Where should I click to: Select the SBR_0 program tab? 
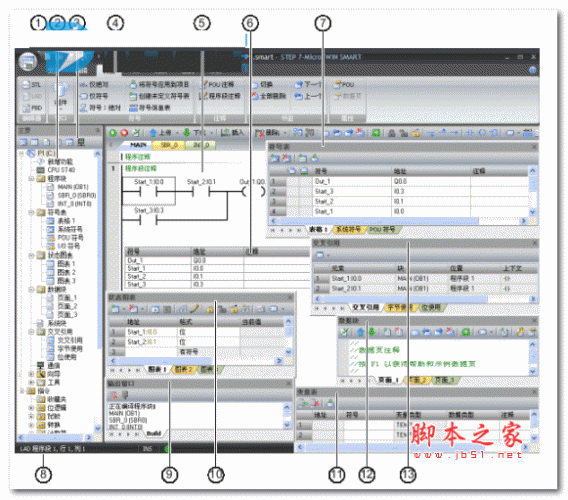point(169,145)
